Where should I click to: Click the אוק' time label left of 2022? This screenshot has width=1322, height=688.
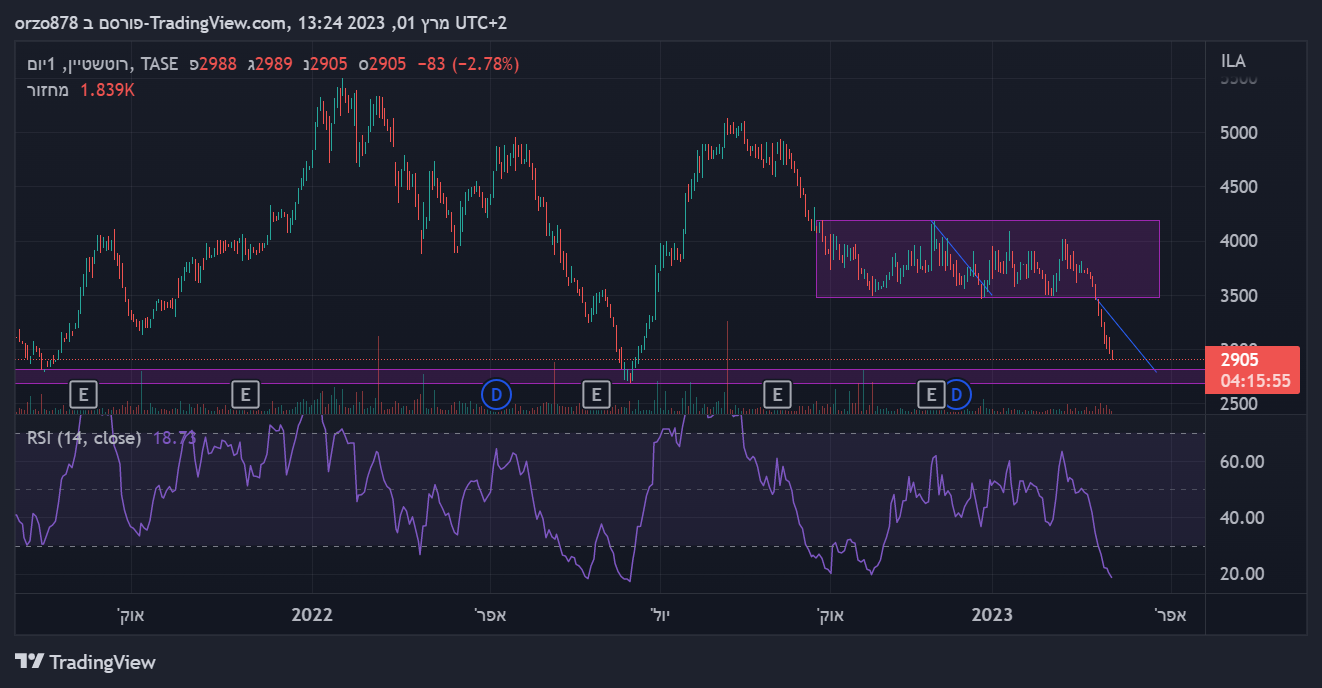click(x=130, y=615)
